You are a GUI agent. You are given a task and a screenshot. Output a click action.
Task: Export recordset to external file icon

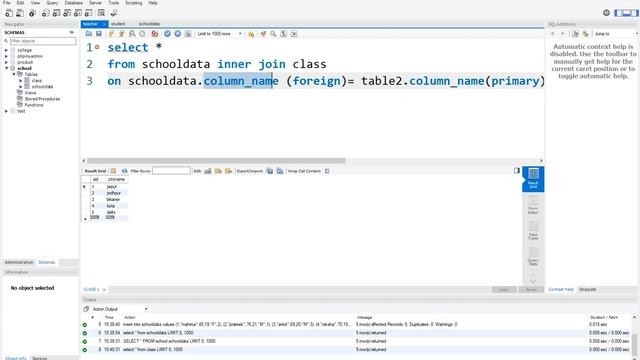click(269, 171)
